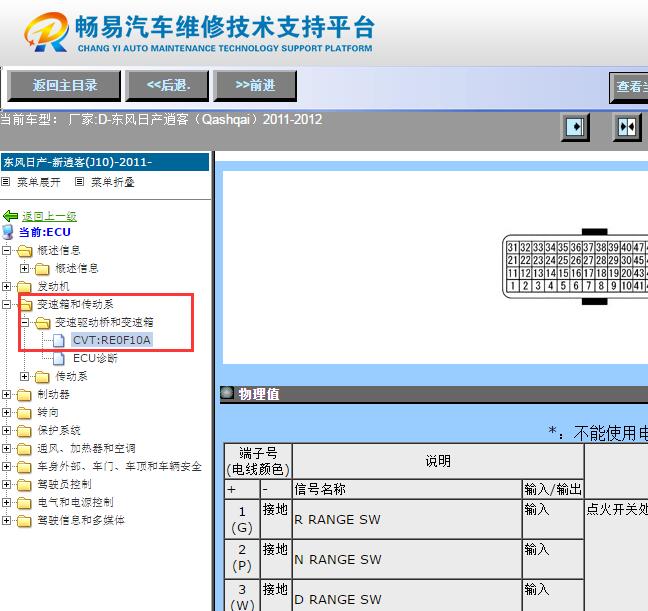Click the single-pane layout icon

tap(575, 127)
